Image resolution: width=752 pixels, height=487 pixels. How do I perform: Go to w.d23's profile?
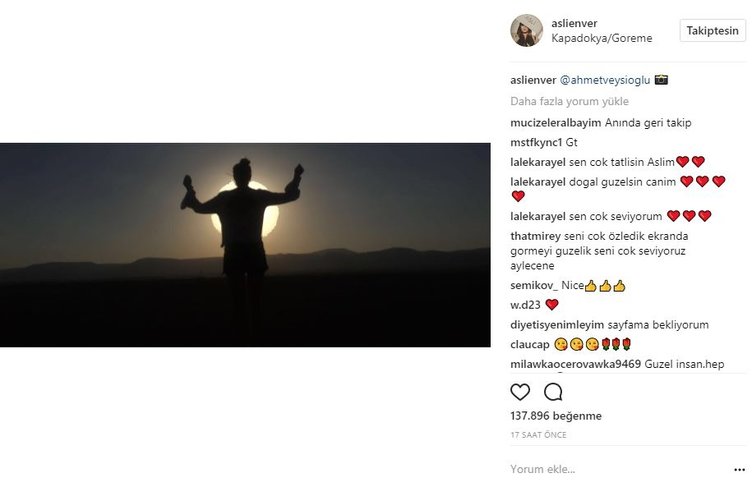[525, 305]
